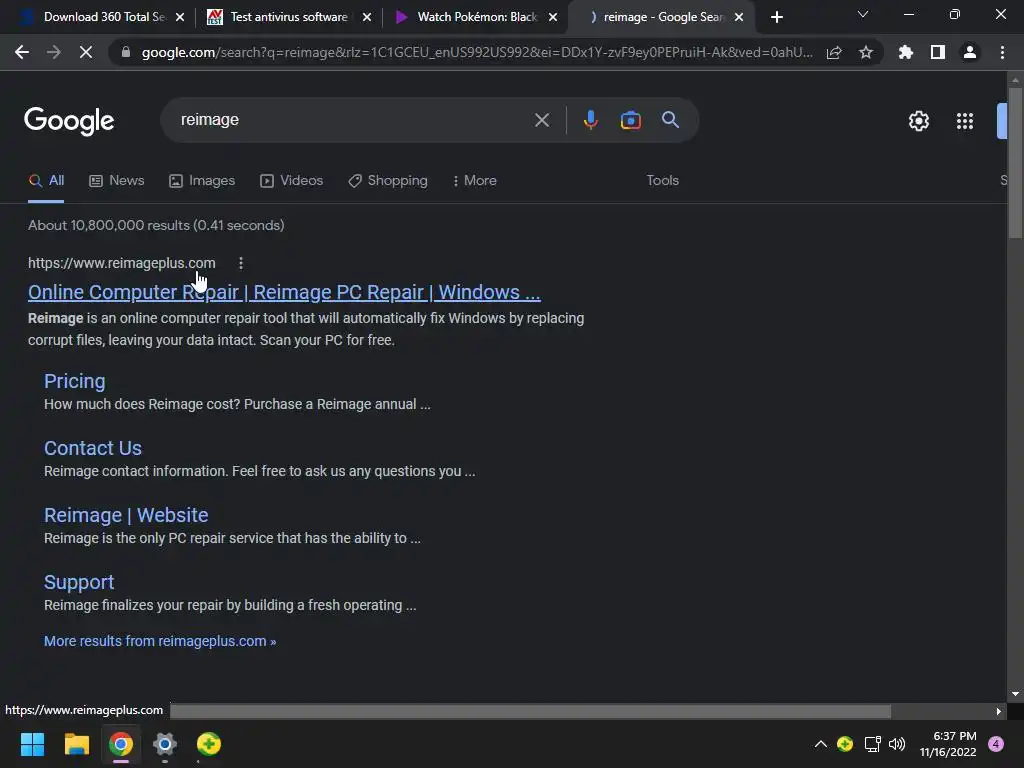Close the Watch Pokémon tab
This screenshot has width=1024, height=768.
pyautogui.click(x=553, y=17)
